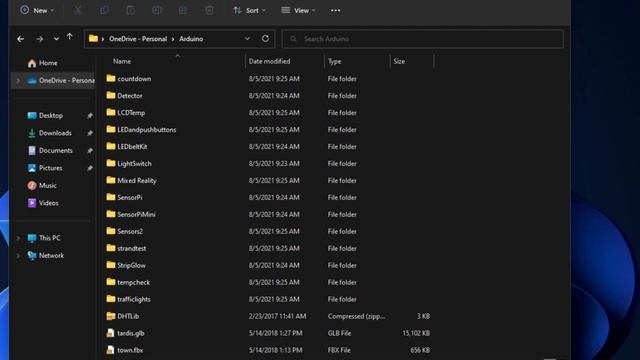Select the strandtest folder
Screen dimensions: 640x360
(126, 248)
